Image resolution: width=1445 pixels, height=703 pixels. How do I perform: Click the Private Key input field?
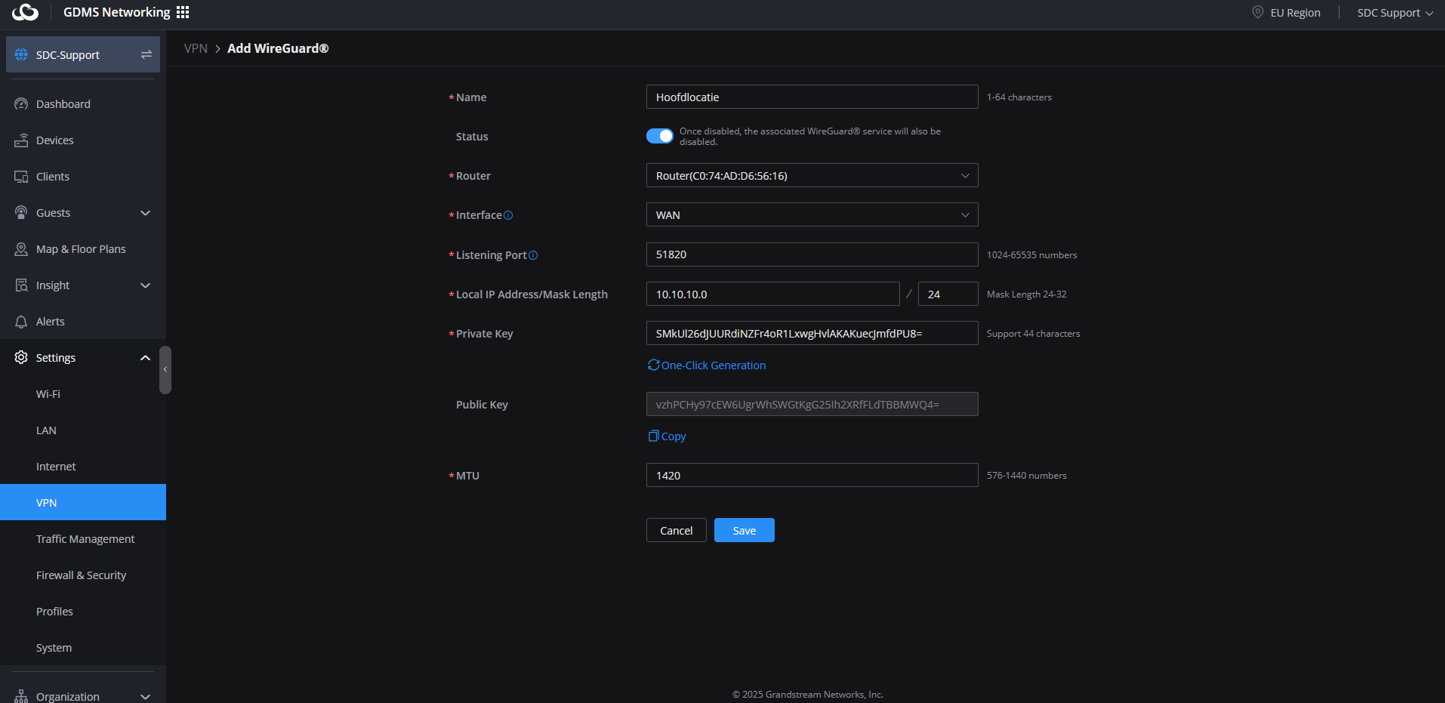coord(812,333)
